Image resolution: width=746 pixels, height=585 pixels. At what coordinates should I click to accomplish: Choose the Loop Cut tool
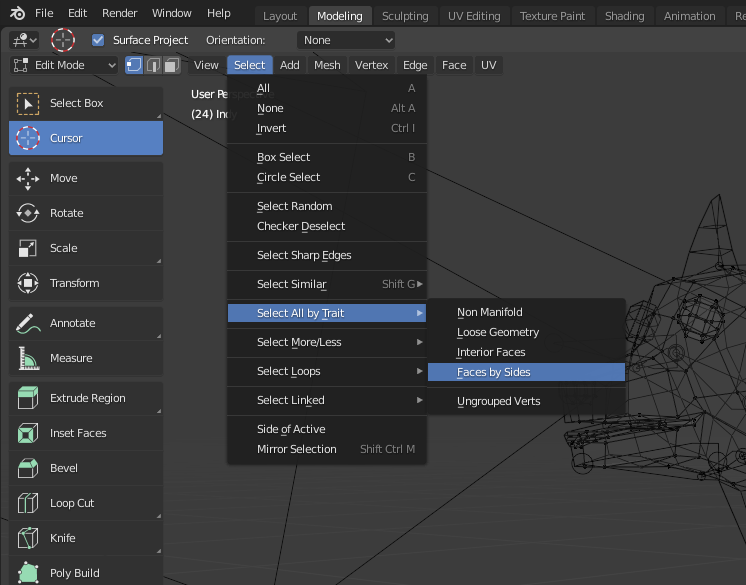pos(85,503)
